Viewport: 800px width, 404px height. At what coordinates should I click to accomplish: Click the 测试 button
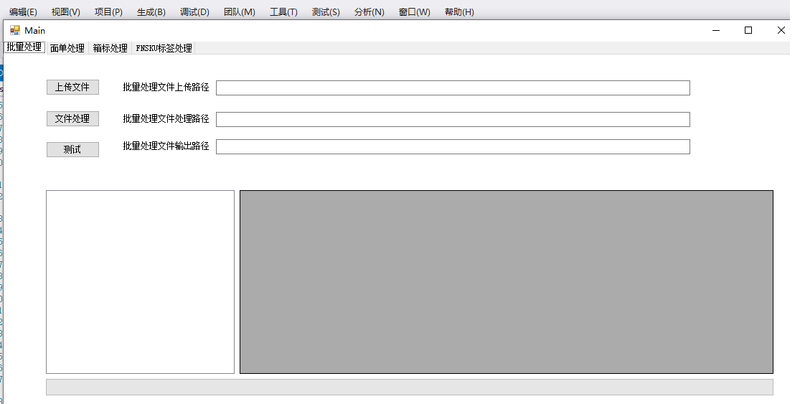point(72,149)
